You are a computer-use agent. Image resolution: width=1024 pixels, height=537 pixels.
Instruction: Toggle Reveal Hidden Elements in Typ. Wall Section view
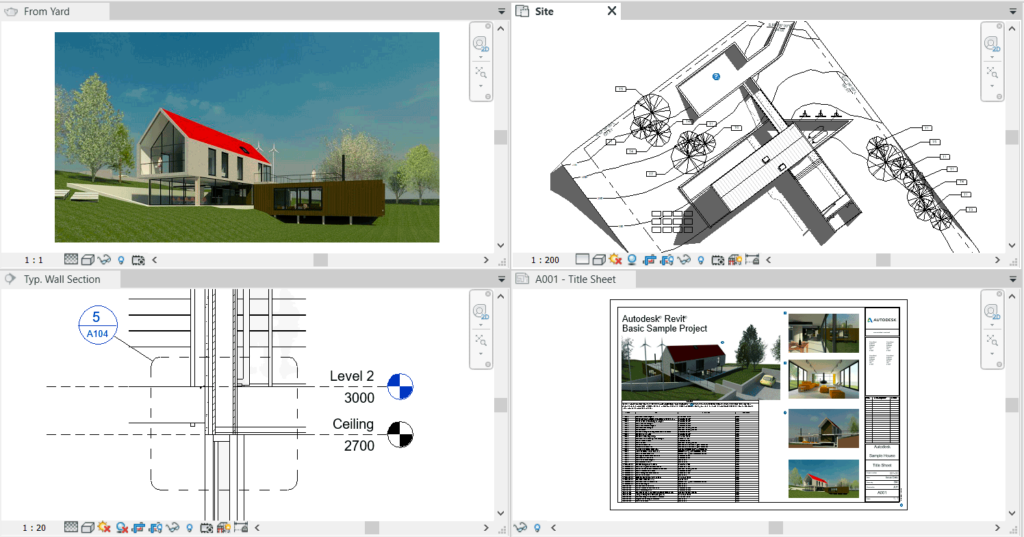click(x=189, y=527)
